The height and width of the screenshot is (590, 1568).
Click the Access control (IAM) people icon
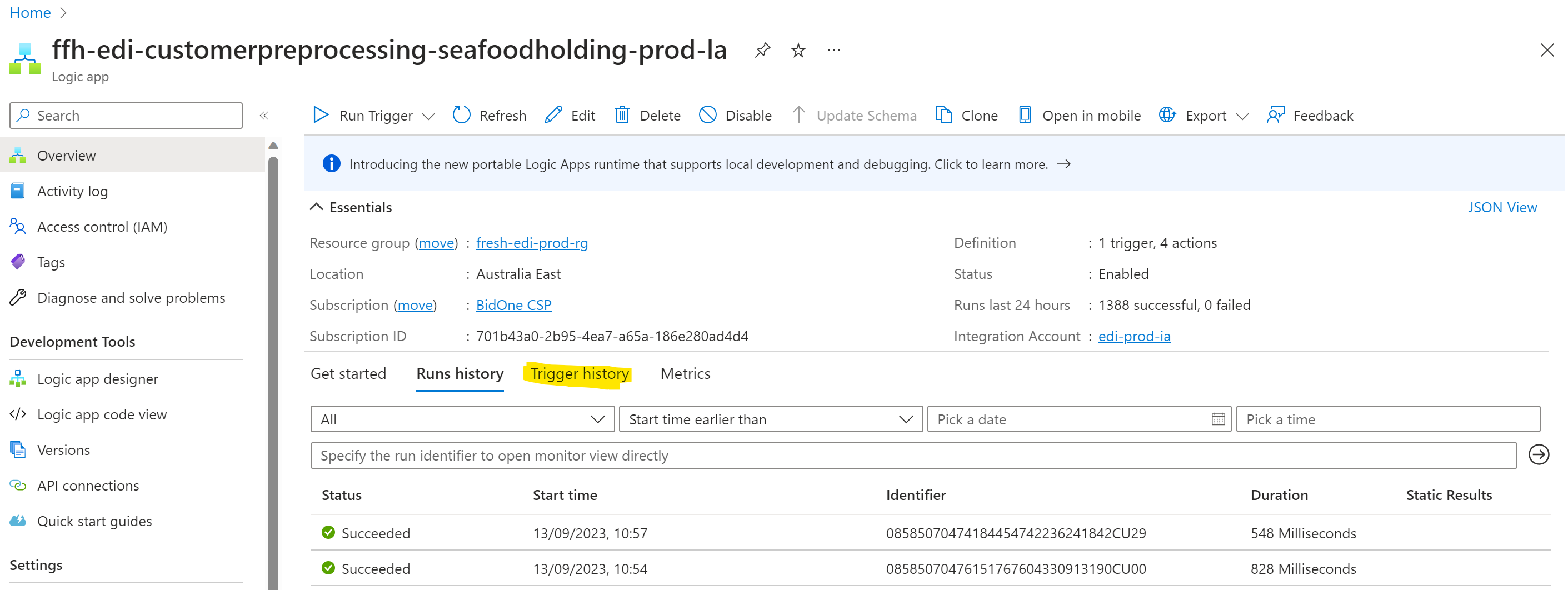coord(18,227)
